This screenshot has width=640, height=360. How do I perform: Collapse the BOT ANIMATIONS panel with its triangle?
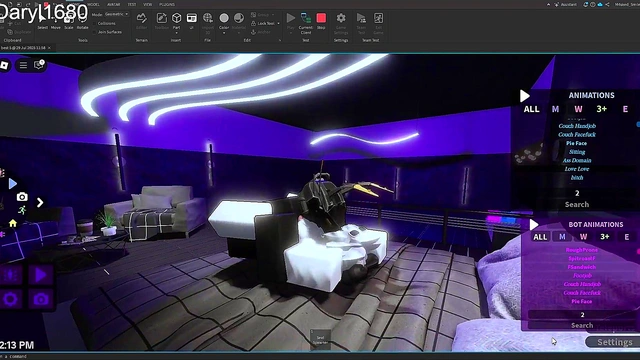(x=533, y=225)
